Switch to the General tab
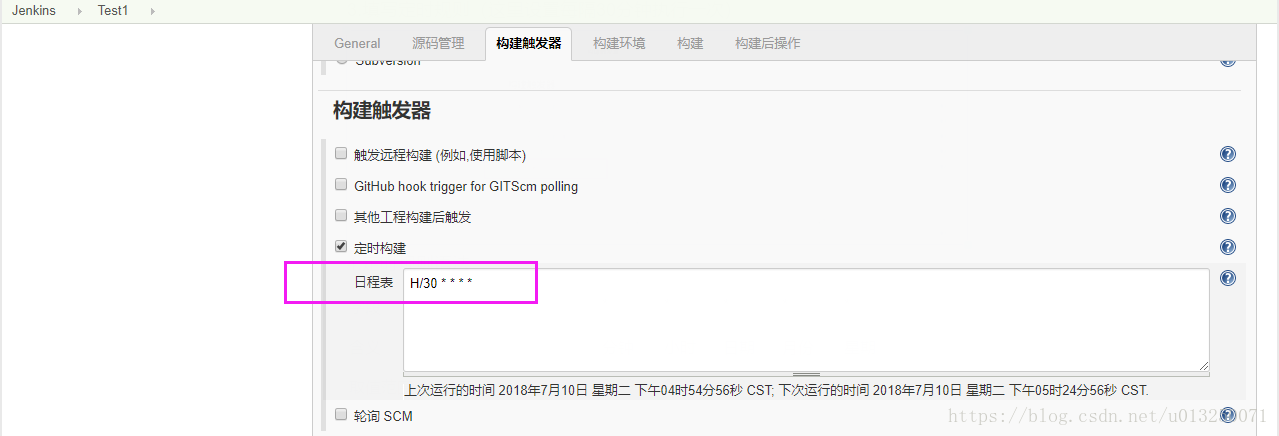The height and width of the screenshot is (436, 1279). (357, 43)
